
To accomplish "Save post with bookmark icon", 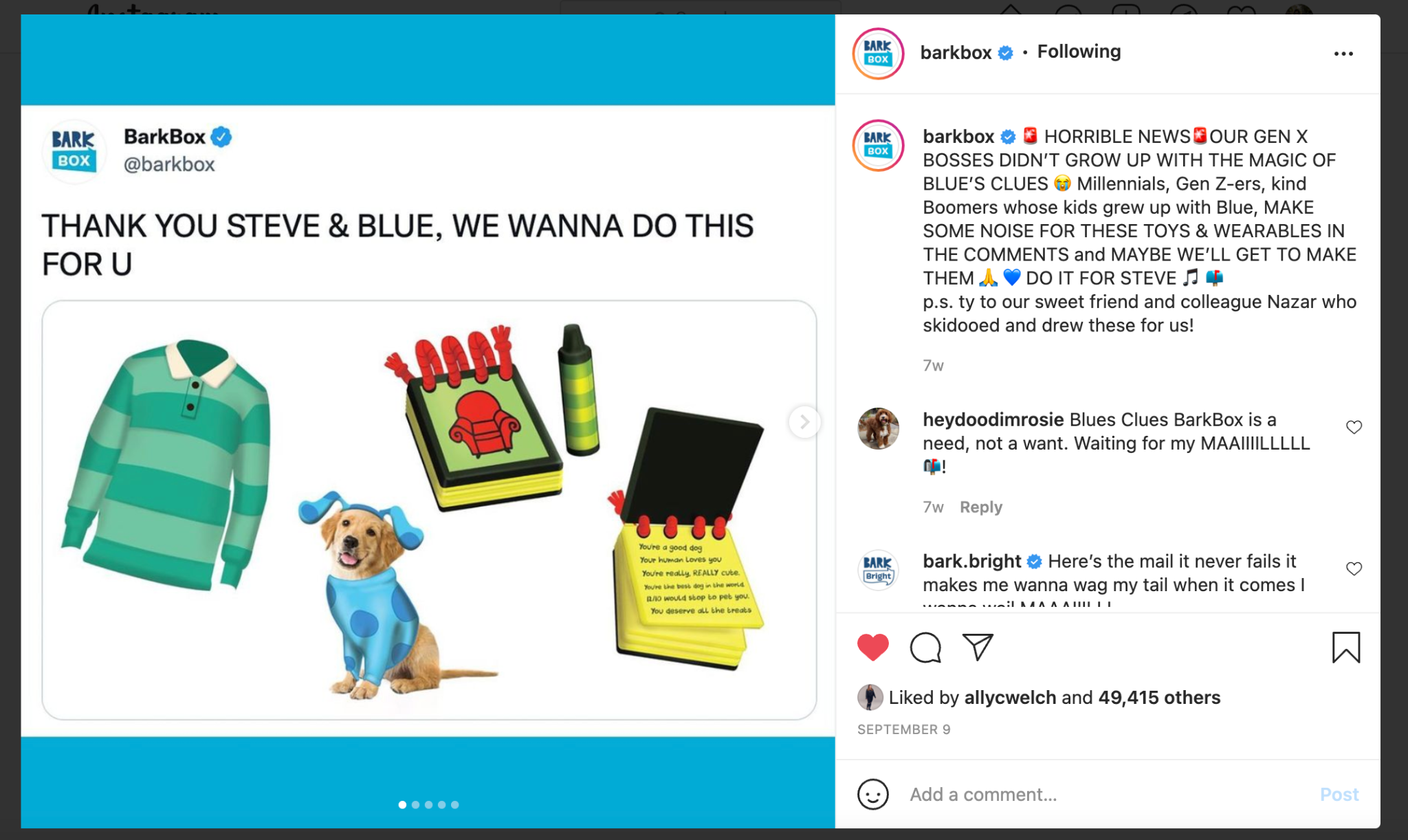I will 1345,648.
